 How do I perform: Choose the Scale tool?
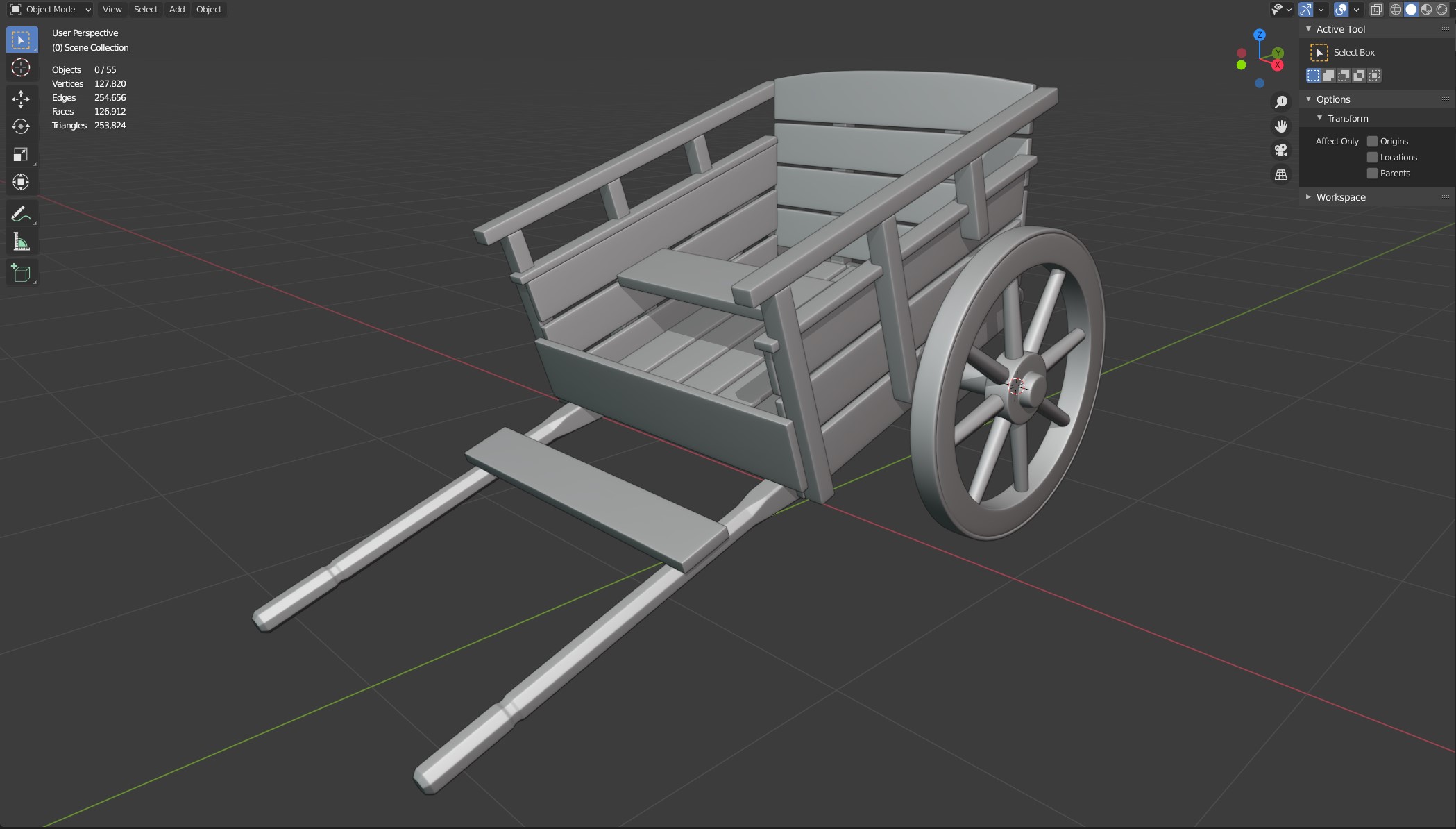21,154
